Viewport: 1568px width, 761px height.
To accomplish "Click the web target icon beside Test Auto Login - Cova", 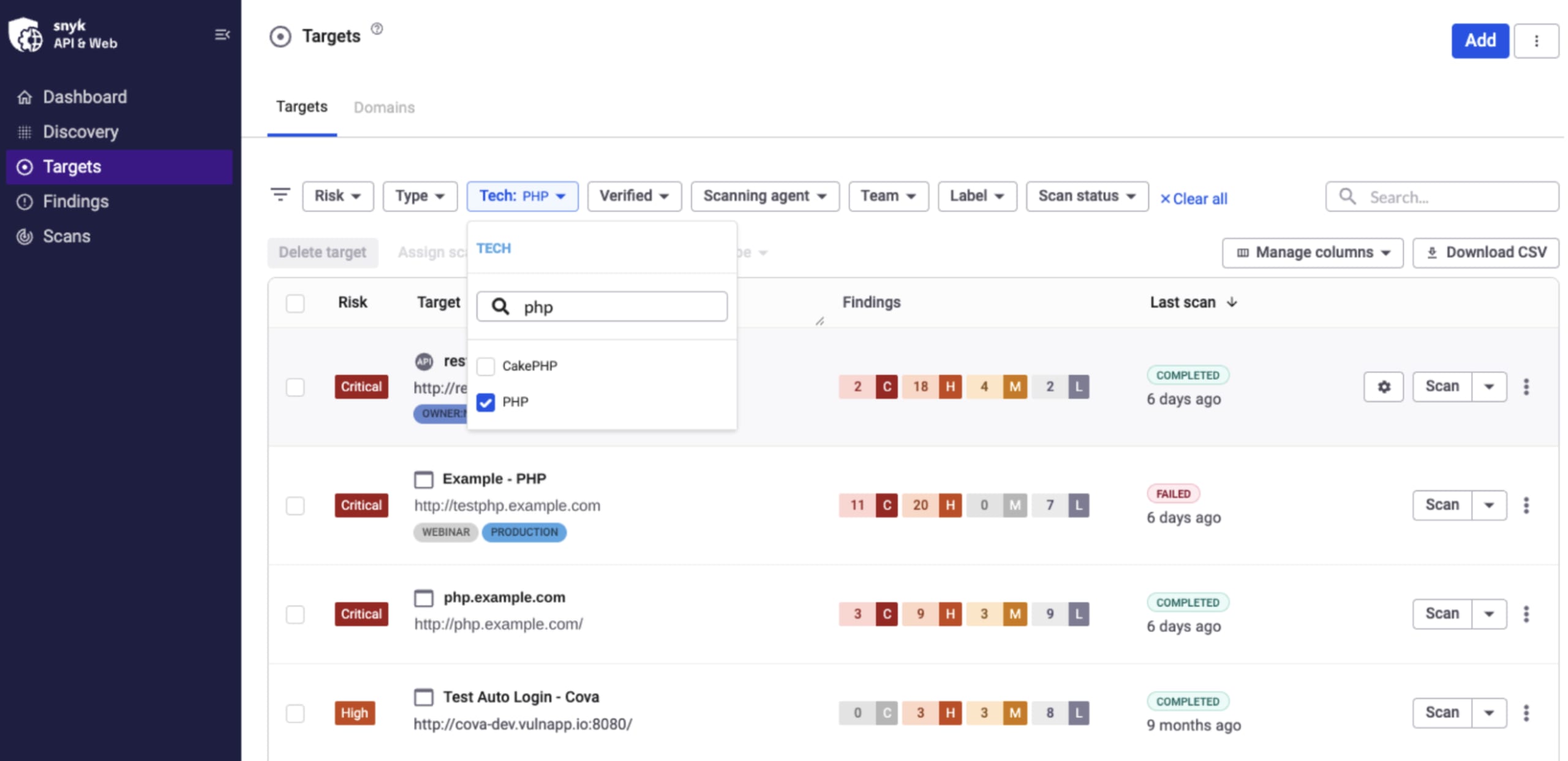I will click(x=423, y=697).
